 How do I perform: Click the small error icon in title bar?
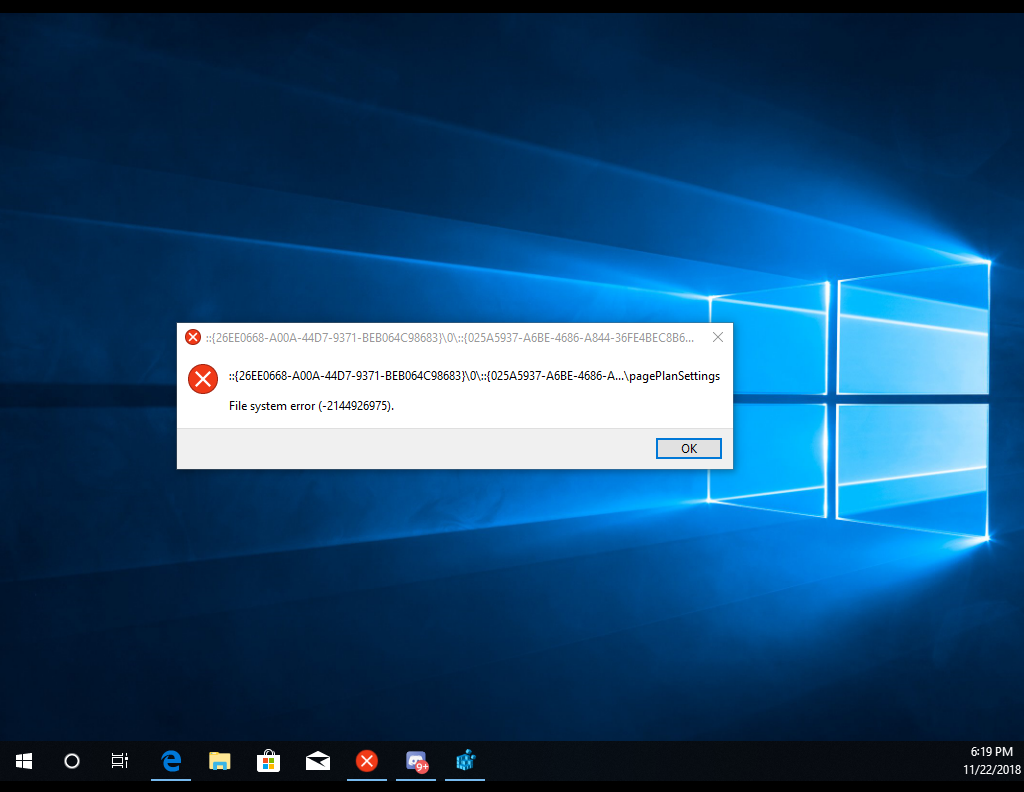(193, 337)
